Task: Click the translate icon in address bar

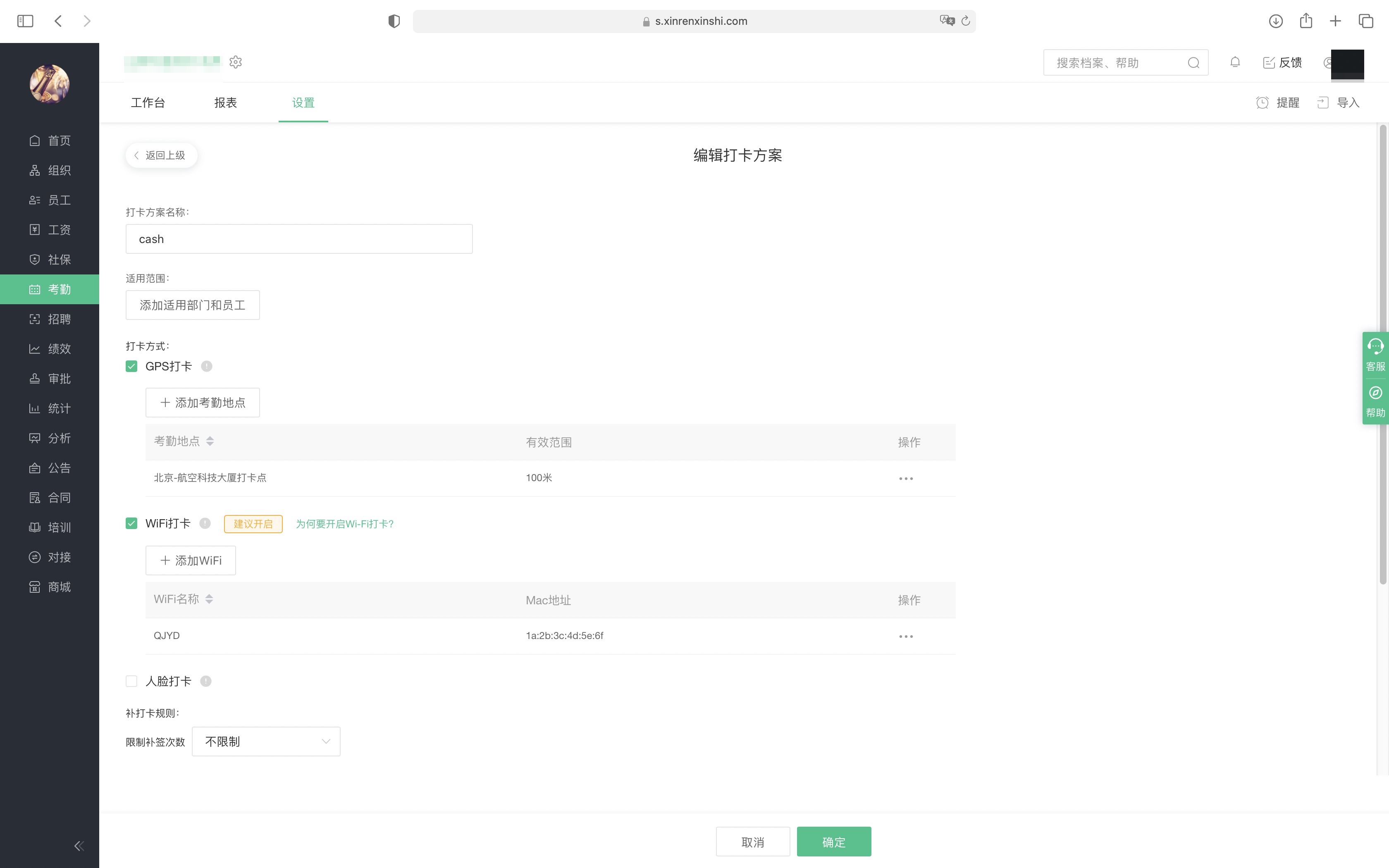Action: [x=947, y=21]
